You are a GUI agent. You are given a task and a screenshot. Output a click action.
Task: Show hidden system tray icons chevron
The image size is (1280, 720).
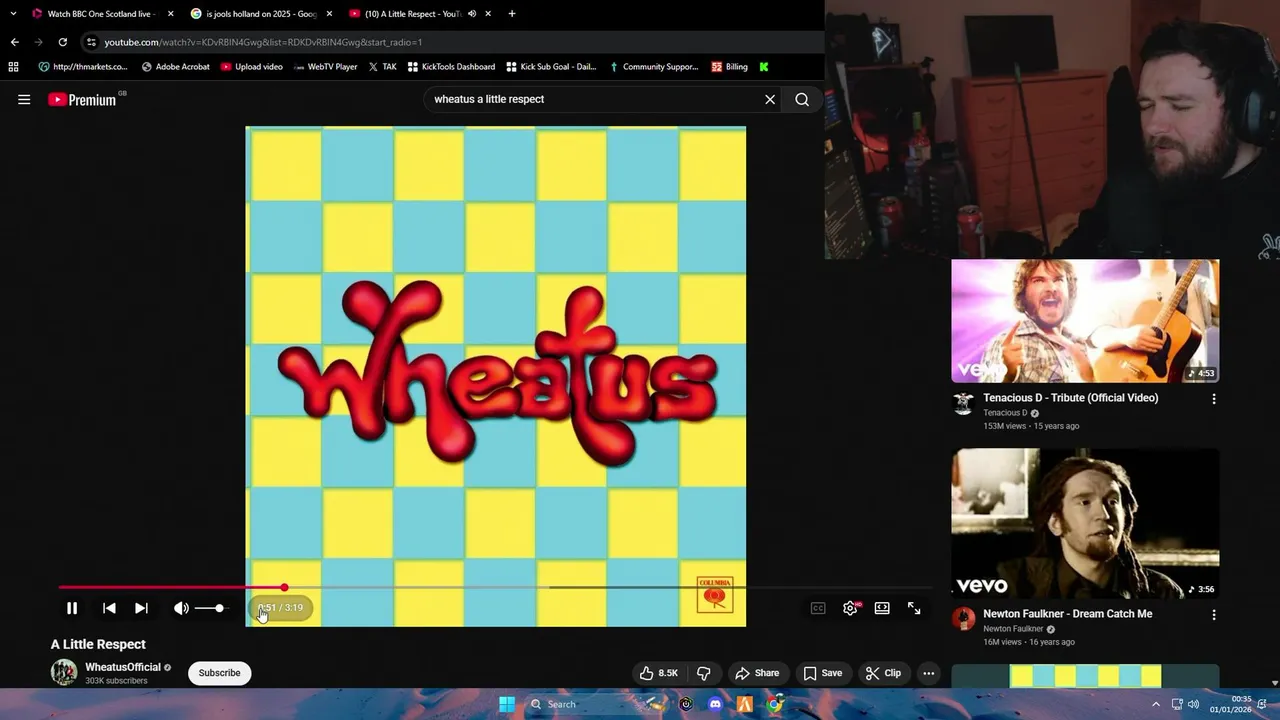(x=1156, y=704)
